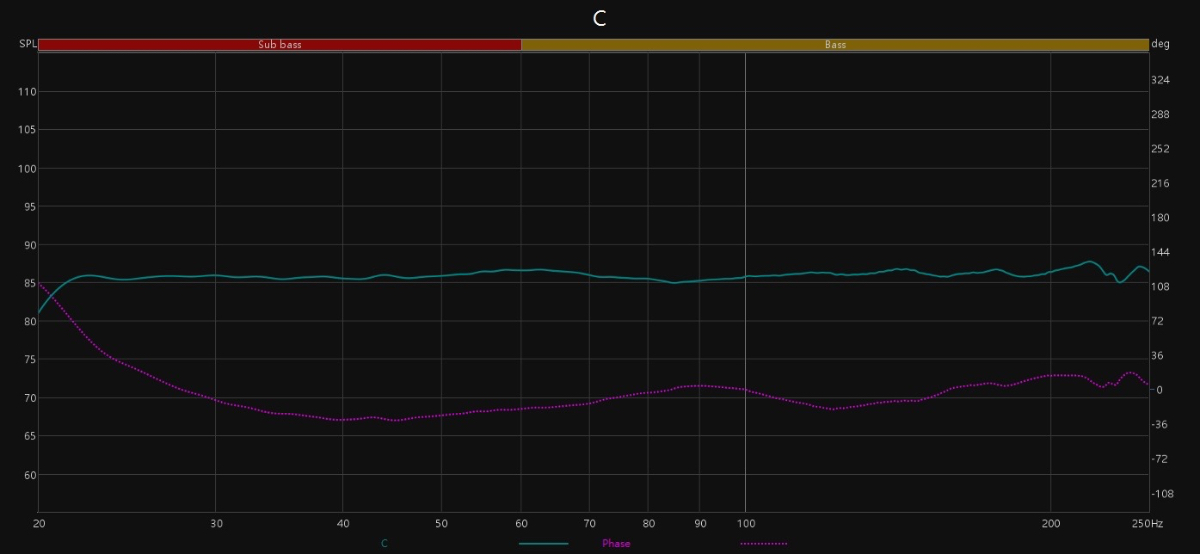Click the 60 dB SPL axis value

pos(29,475)
